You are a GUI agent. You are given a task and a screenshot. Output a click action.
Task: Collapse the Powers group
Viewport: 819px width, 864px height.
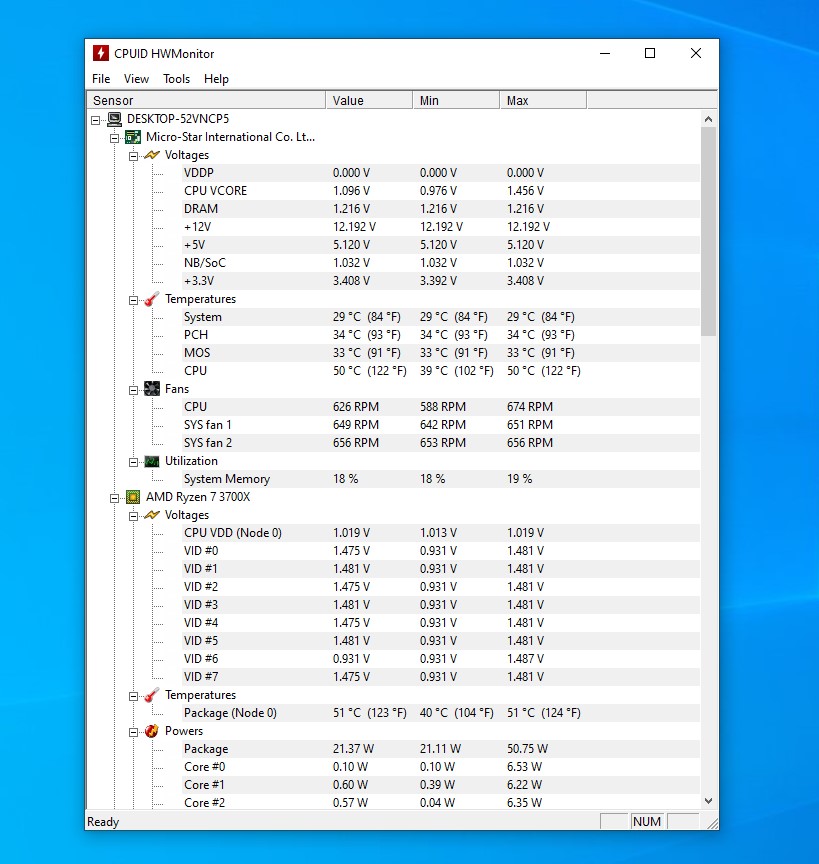(x=133, y=732)
